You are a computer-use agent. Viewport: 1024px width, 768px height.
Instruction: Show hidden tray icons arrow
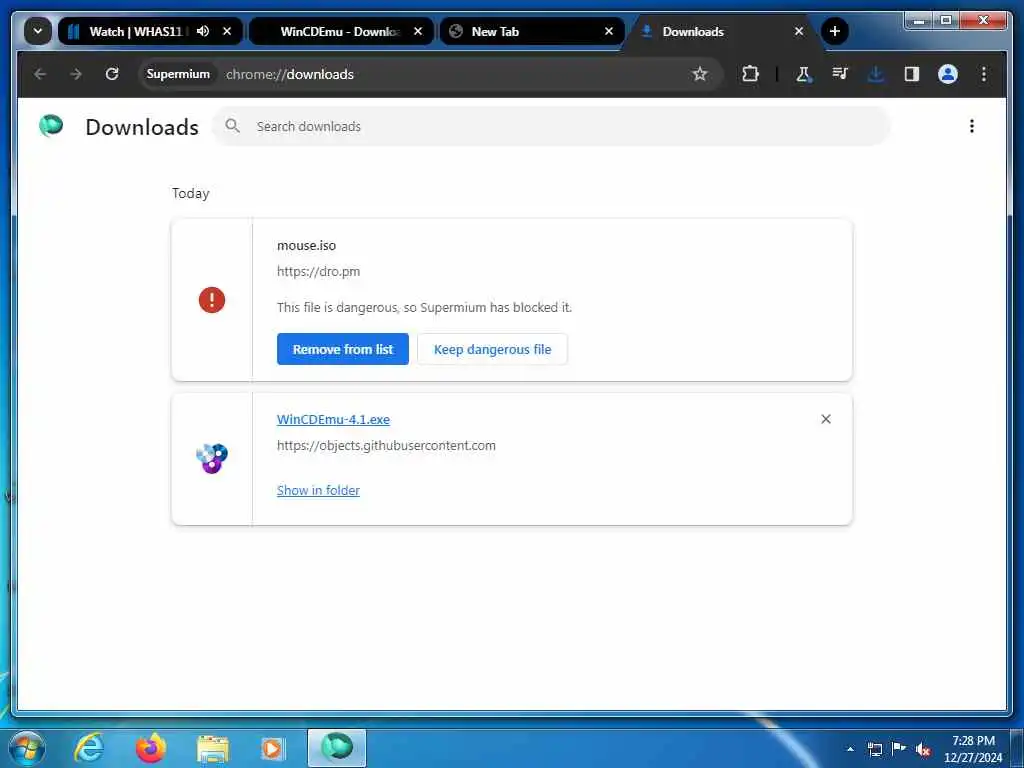click(850, 748)
